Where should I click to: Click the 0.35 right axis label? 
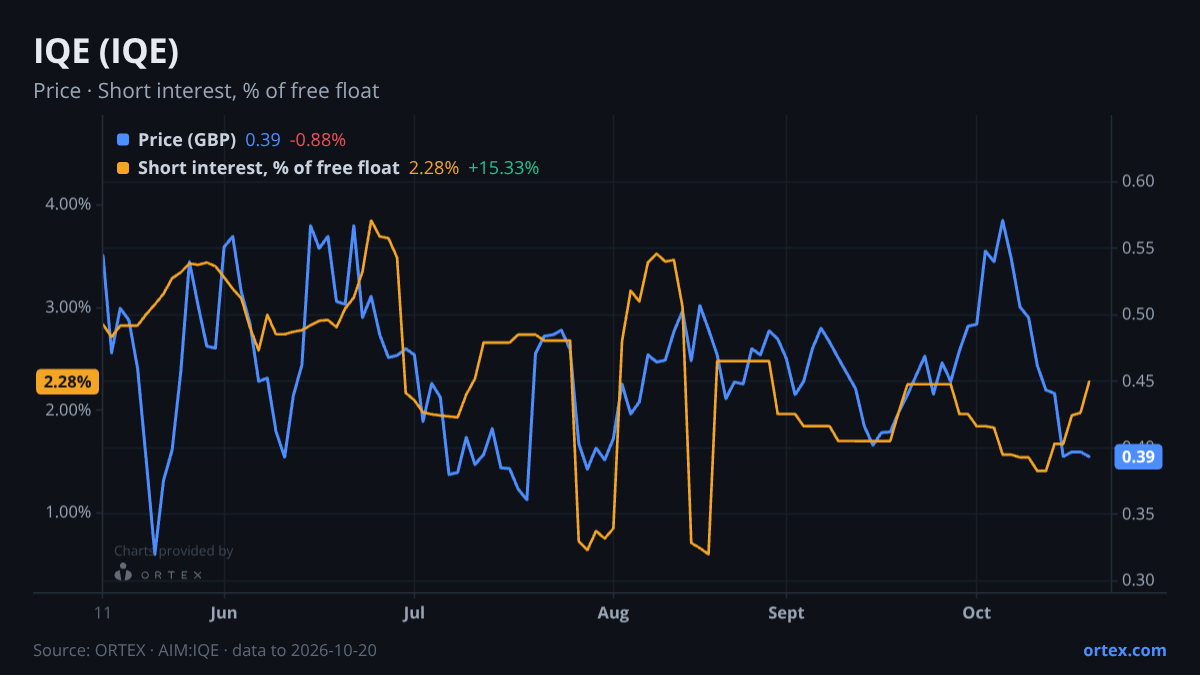tap(1138, 514)
